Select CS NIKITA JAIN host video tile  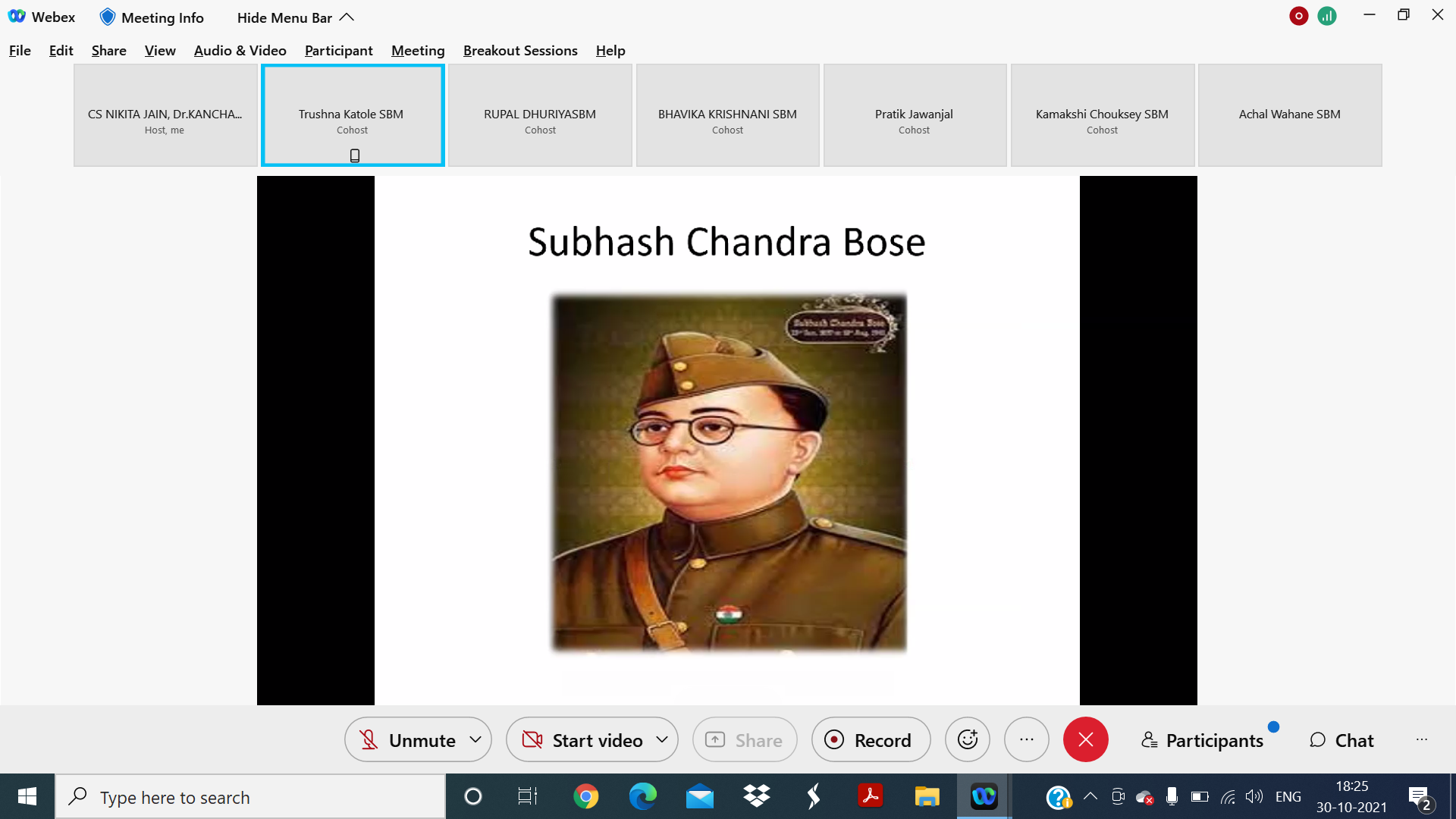tap(165, 115)
